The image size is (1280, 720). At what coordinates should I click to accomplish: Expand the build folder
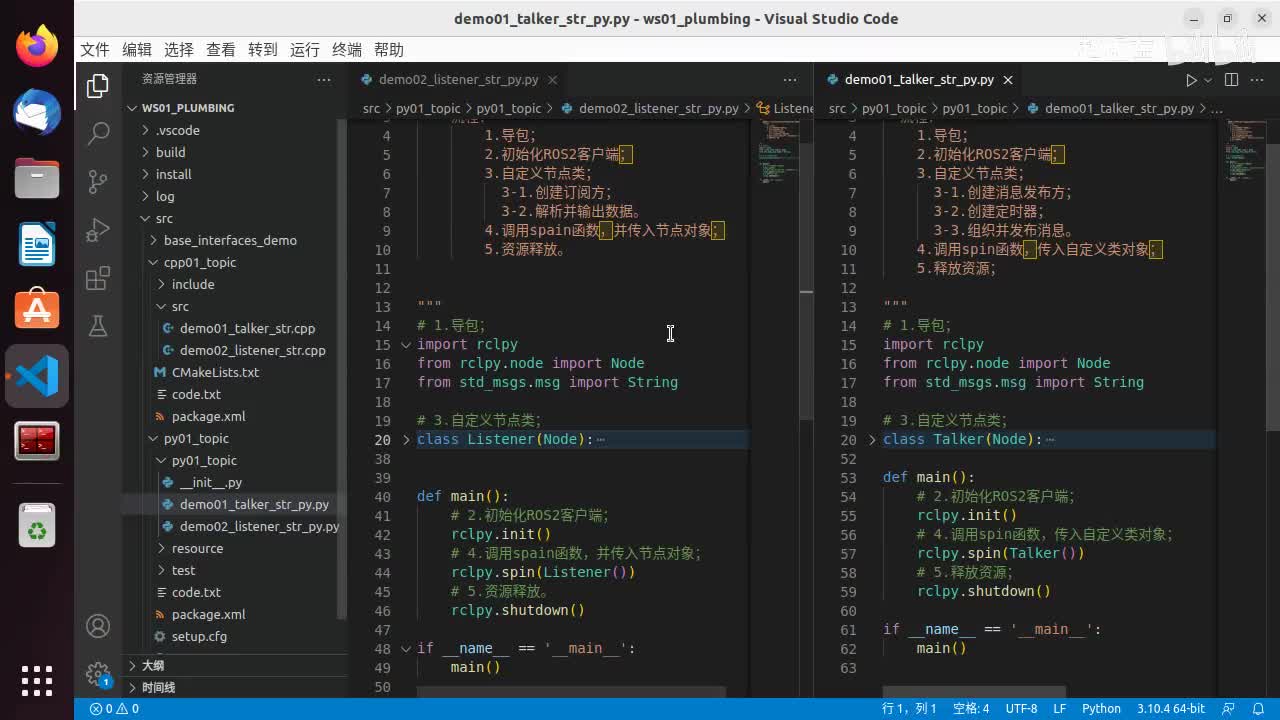point(170,152)
